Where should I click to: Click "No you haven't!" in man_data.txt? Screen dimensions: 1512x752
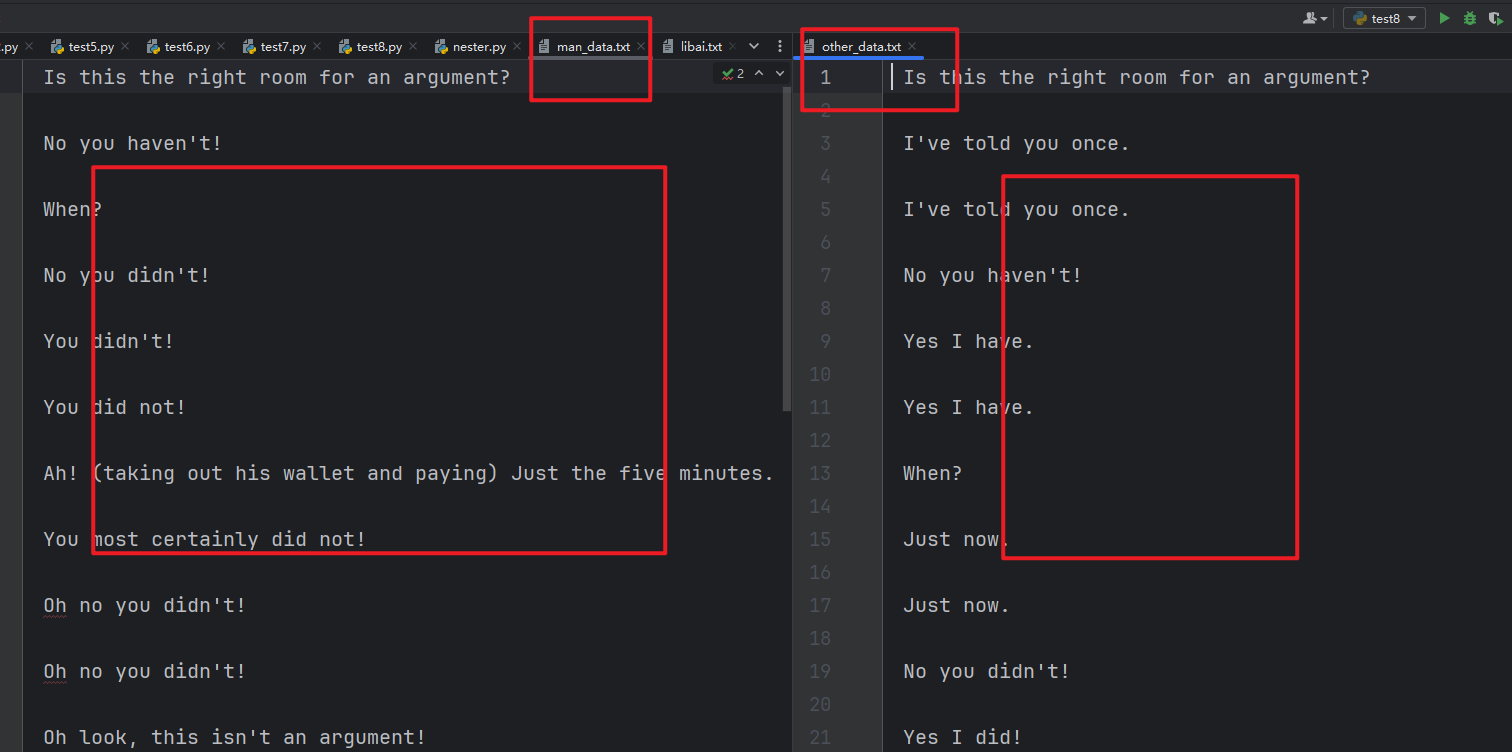(133, 143)
